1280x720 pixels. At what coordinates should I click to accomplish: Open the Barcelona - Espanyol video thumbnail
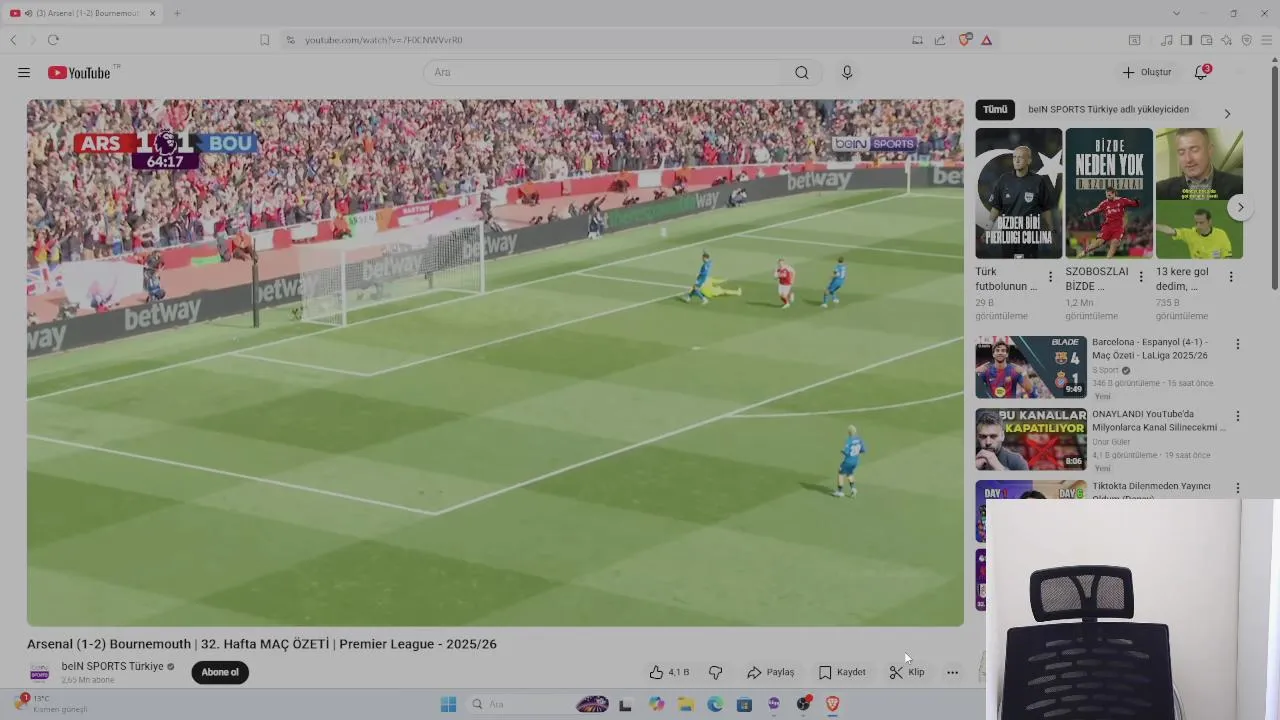pos(1031,367)
